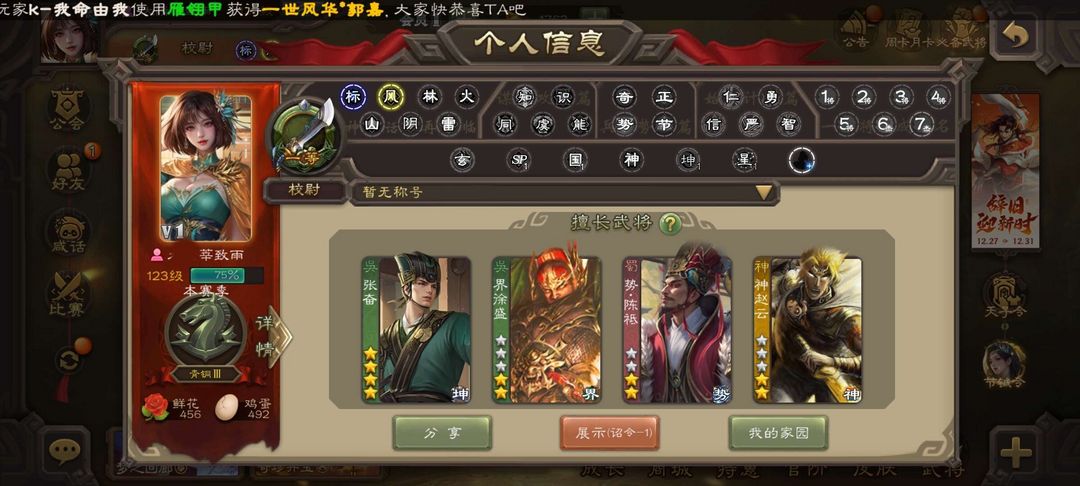The height and width of the screenshot is (486, 1080).
Task: Open the 喊话 shout icon
Action: click(68, 232)
